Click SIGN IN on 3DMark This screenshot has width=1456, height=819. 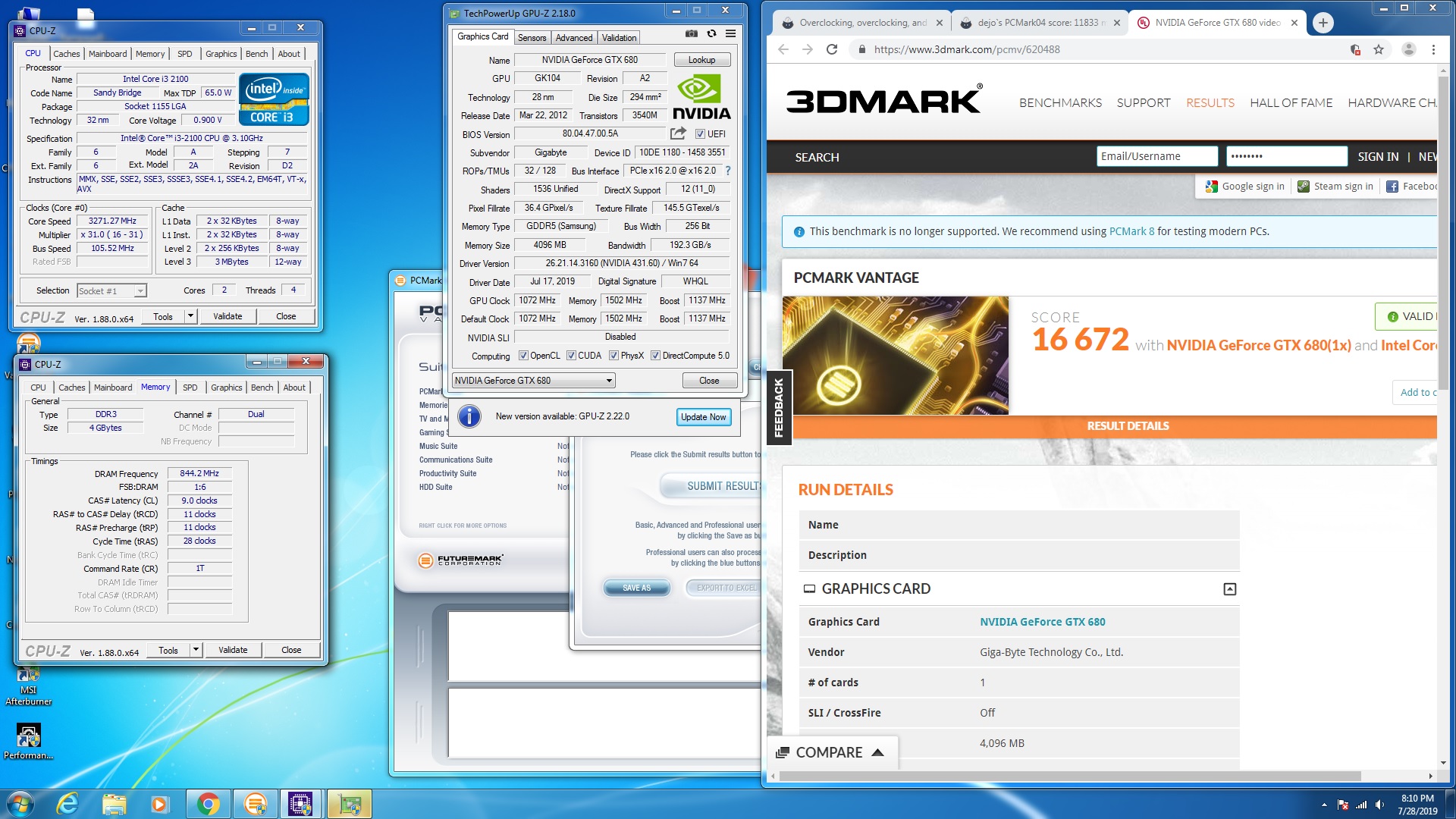tap(1378, 157)
